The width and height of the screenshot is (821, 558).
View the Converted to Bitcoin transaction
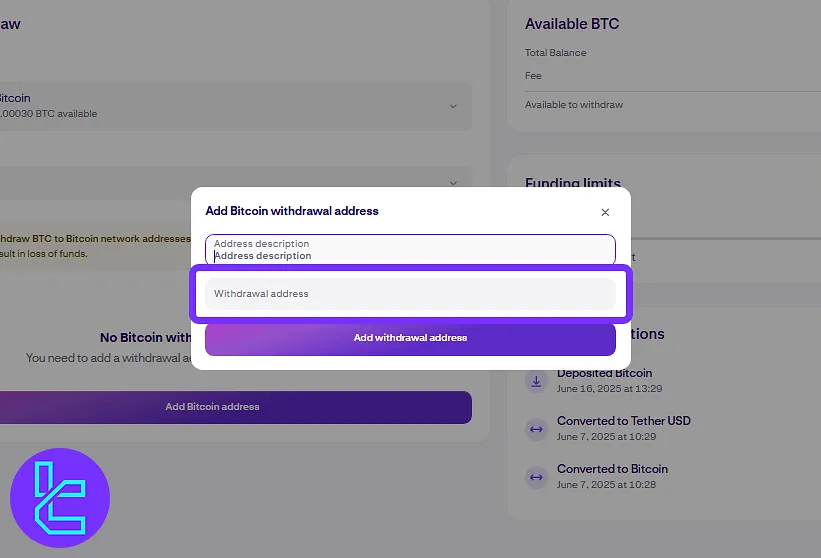[612, 469]
